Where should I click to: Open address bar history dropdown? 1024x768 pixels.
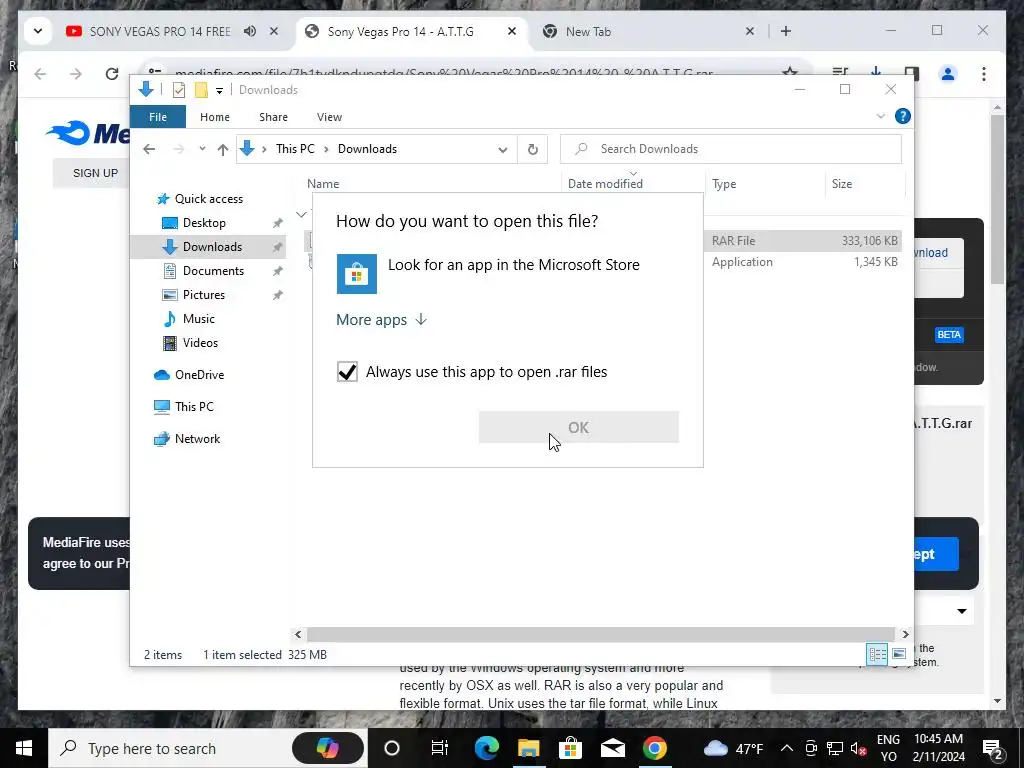point(502,149)
